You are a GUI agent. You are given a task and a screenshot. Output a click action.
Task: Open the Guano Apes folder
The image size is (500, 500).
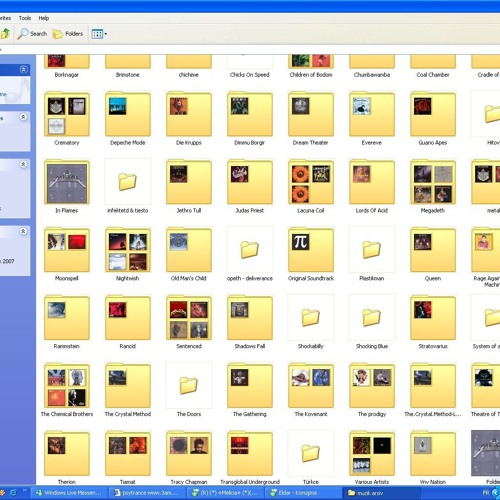point(433,114)
